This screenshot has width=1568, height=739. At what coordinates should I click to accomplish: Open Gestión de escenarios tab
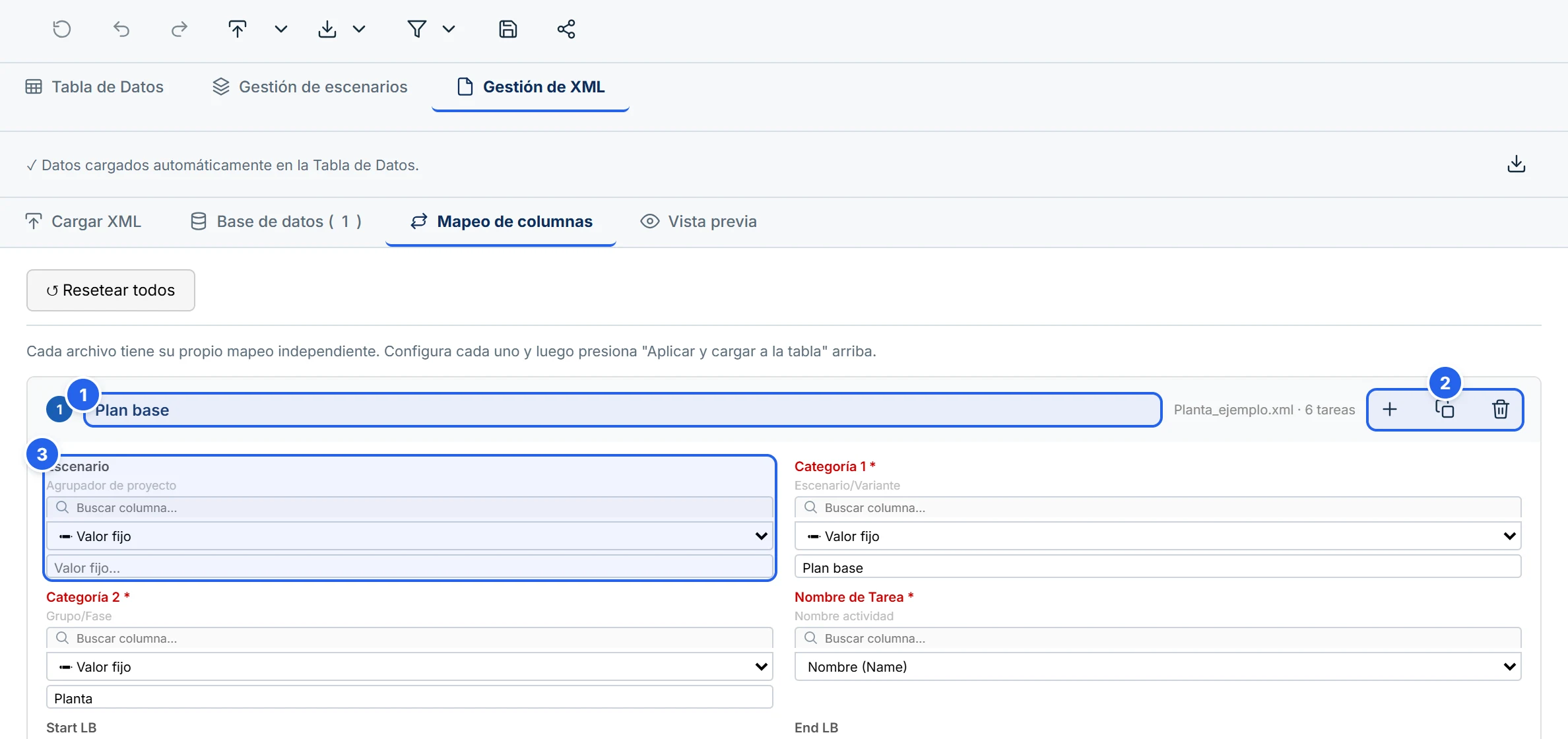coord(310,86)
